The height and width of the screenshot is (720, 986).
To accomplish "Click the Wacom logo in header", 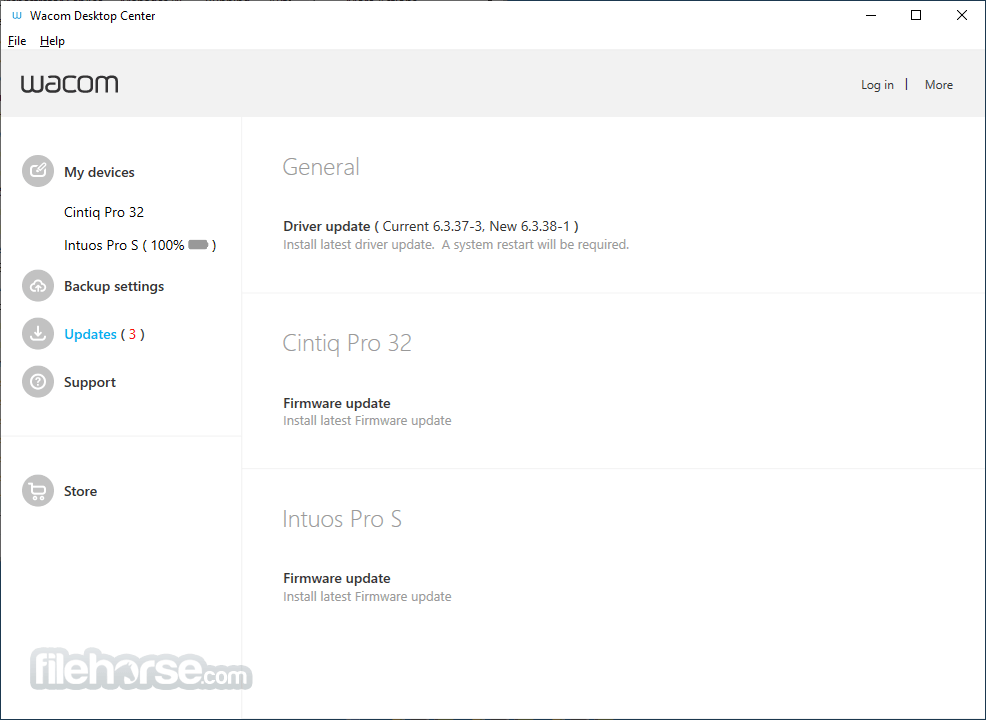I will (69, 84).
